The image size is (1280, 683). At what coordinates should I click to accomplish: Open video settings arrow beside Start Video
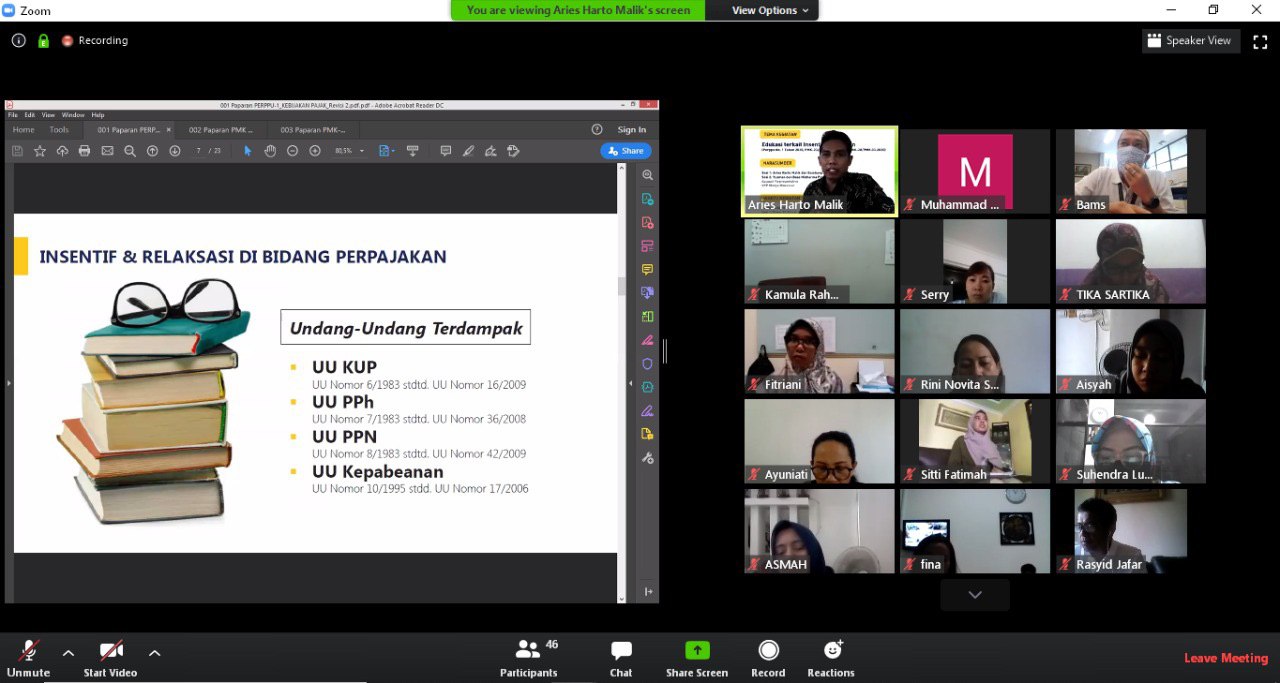coord(155,653)
